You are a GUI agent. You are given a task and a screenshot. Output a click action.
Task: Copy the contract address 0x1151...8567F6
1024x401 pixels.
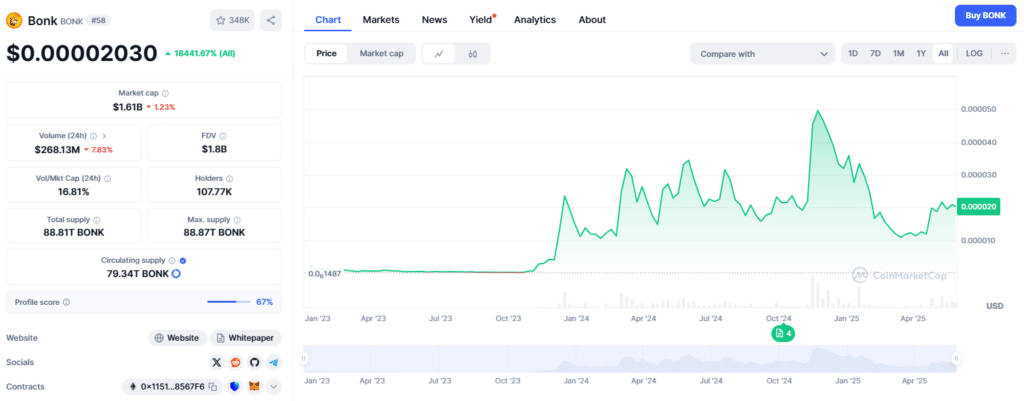213,387
